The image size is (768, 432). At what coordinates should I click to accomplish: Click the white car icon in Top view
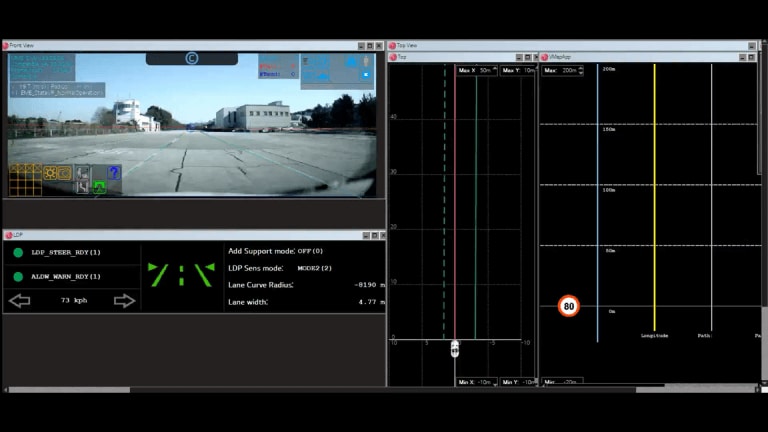455,349
